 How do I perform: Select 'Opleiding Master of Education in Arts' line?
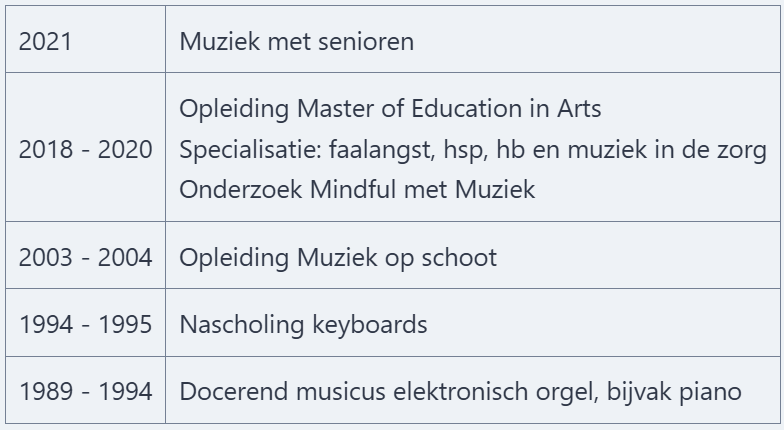pos(390,108)
